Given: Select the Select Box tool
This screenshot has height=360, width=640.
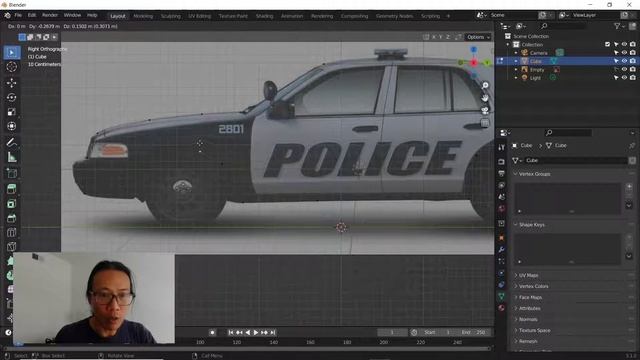Looking at the screenshot, I should 11,53.
